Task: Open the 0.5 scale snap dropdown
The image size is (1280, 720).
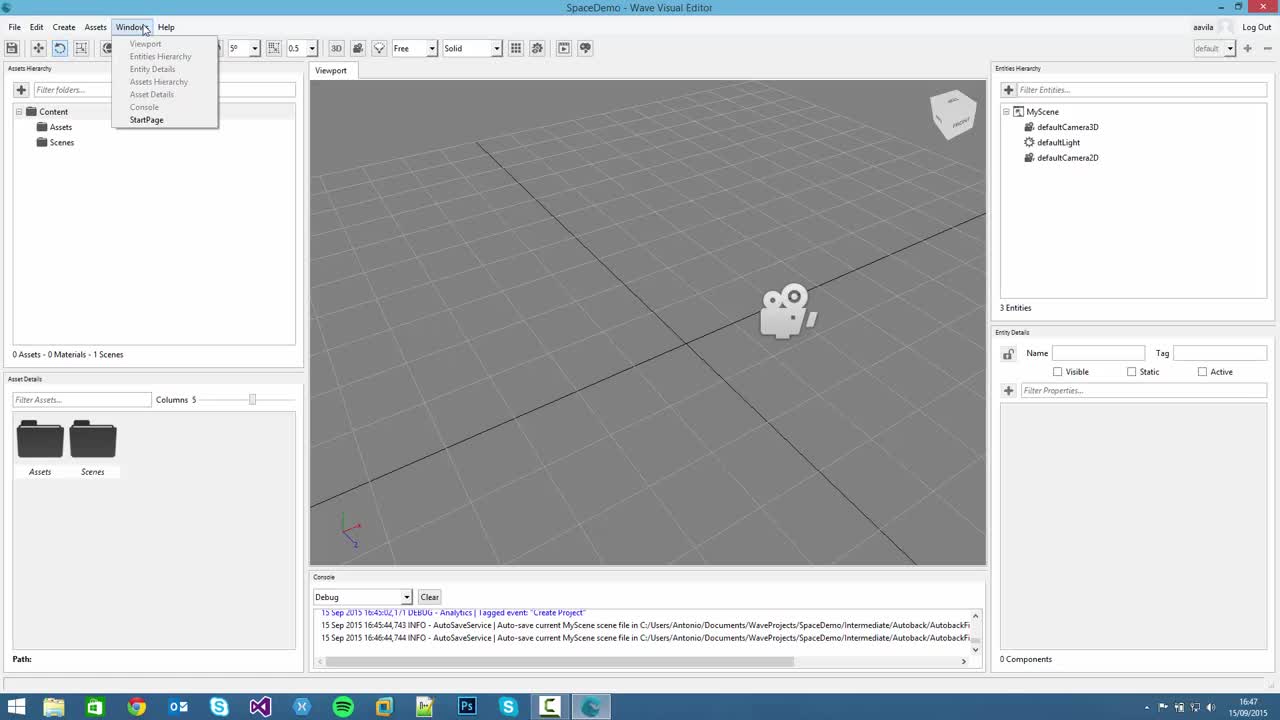Action: 311,48
